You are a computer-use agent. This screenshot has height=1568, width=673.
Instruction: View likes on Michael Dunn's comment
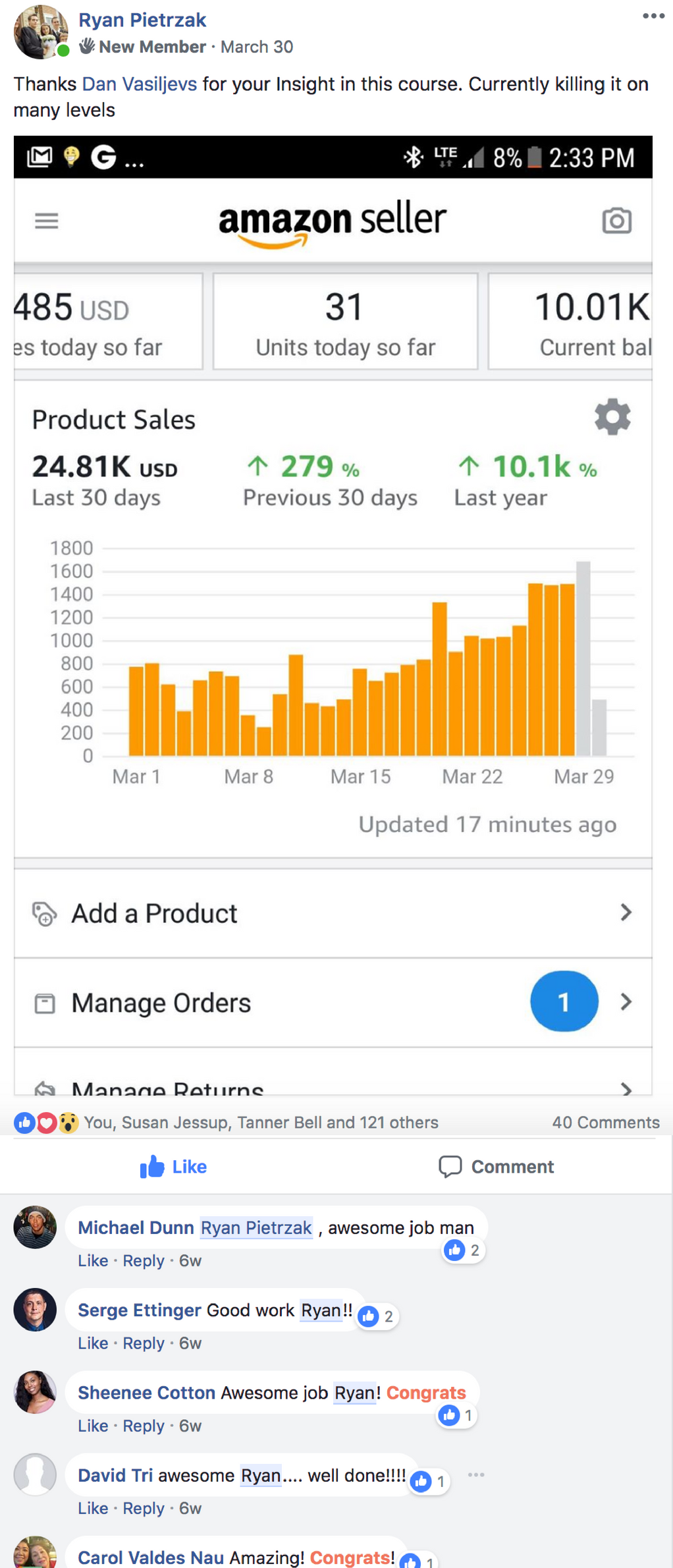pyautogui.click(x=463, y=1250)
